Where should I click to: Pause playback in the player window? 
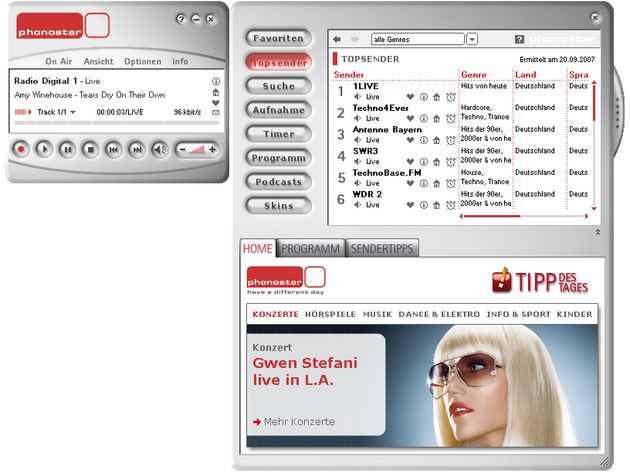[68, 150]
